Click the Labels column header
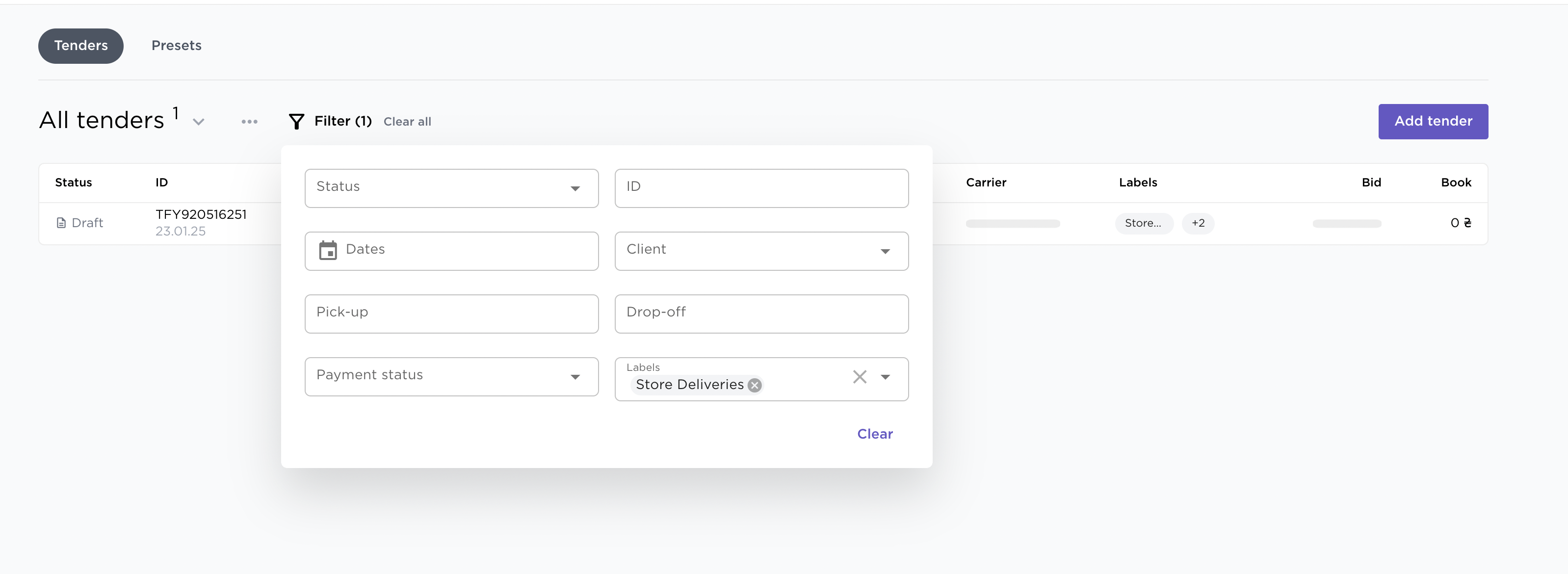Image resolution: width=1568 pixels, height=574 pixels. pos(1138,183)
